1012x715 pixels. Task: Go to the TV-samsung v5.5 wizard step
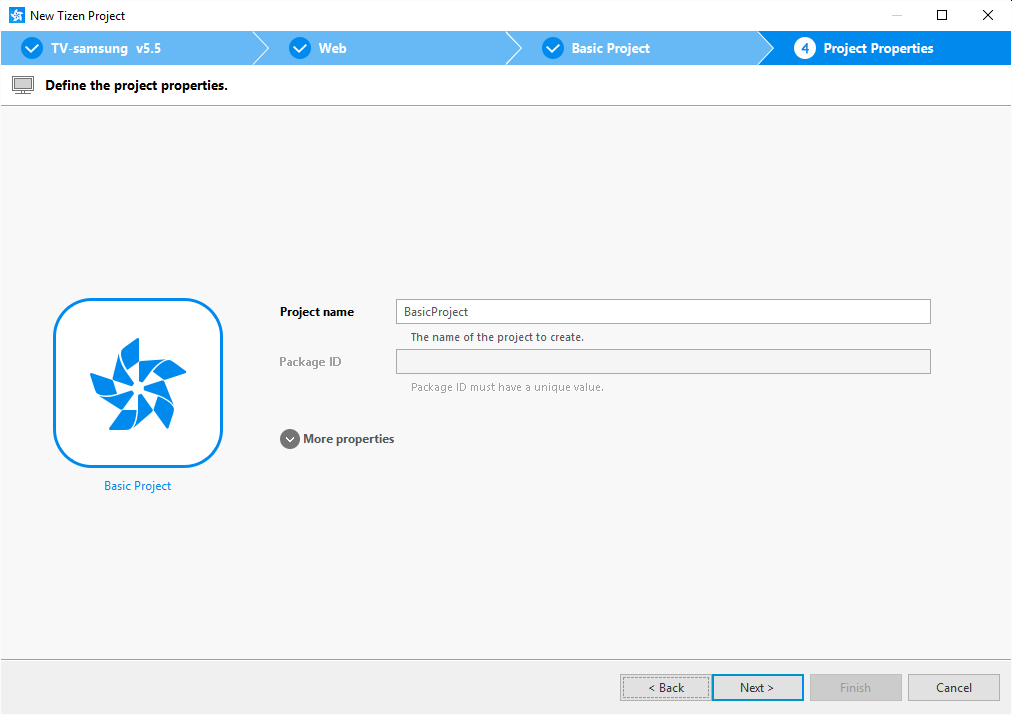(106, 48)
